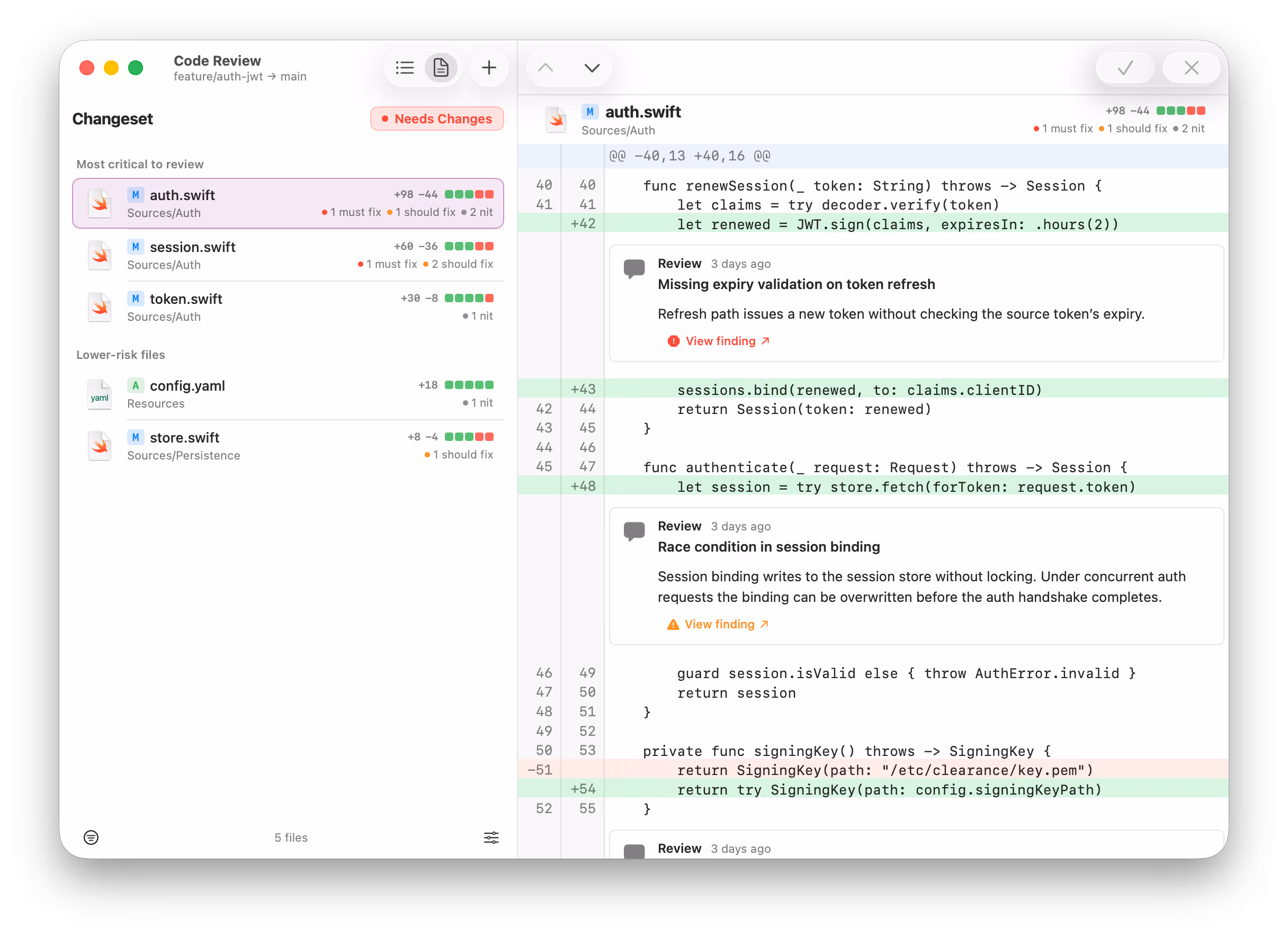The width and height of the screenshot is (1288, 937).
Task: Click '5 files' count in sidebar footer
Action: 291,837
